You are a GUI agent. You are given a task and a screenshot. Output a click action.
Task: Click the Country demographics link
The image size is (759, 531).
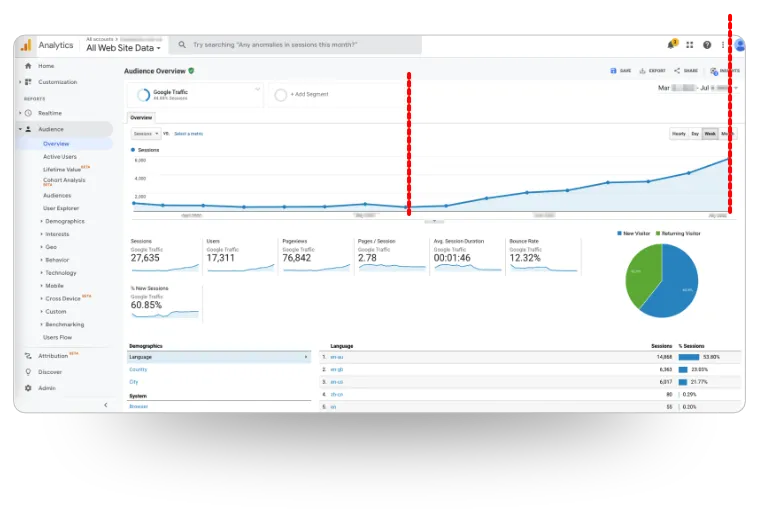pyautogui.click(x=138, y=369)
